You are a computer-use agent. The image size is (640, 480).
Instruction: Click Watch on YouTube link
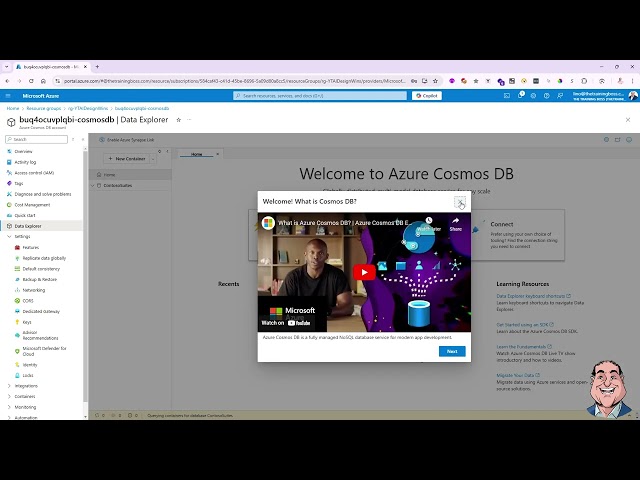tap(286, 323)
